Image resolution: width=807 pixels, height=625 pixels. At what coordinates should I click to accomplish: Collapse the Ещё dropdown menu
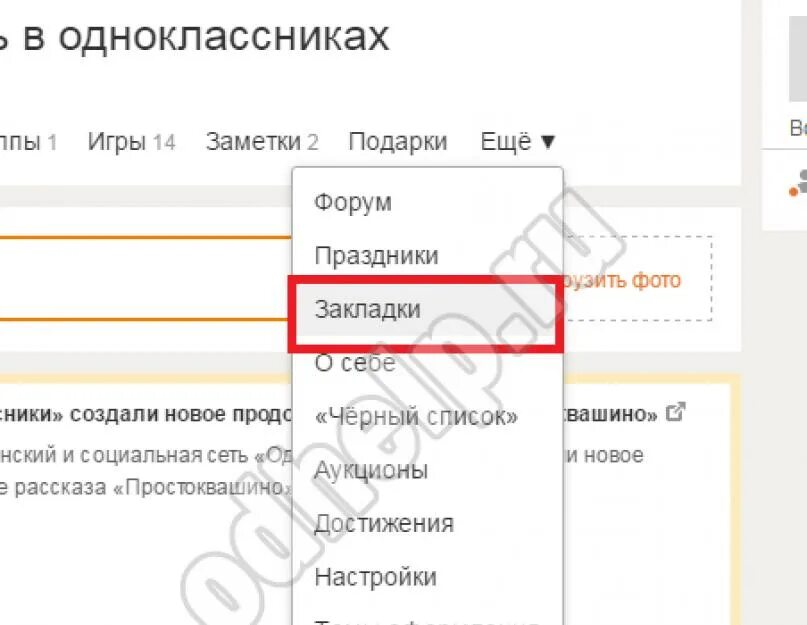(518, 142)
